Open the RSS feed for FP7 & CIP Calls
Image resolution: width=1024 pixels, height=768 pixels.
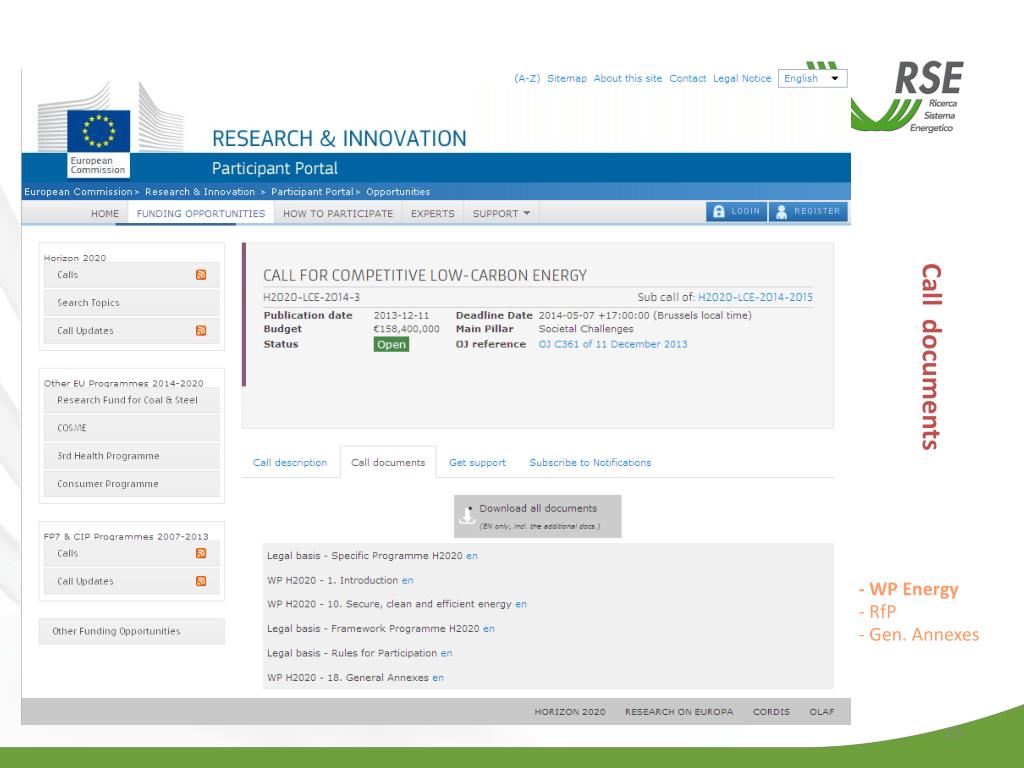(201, 553)
